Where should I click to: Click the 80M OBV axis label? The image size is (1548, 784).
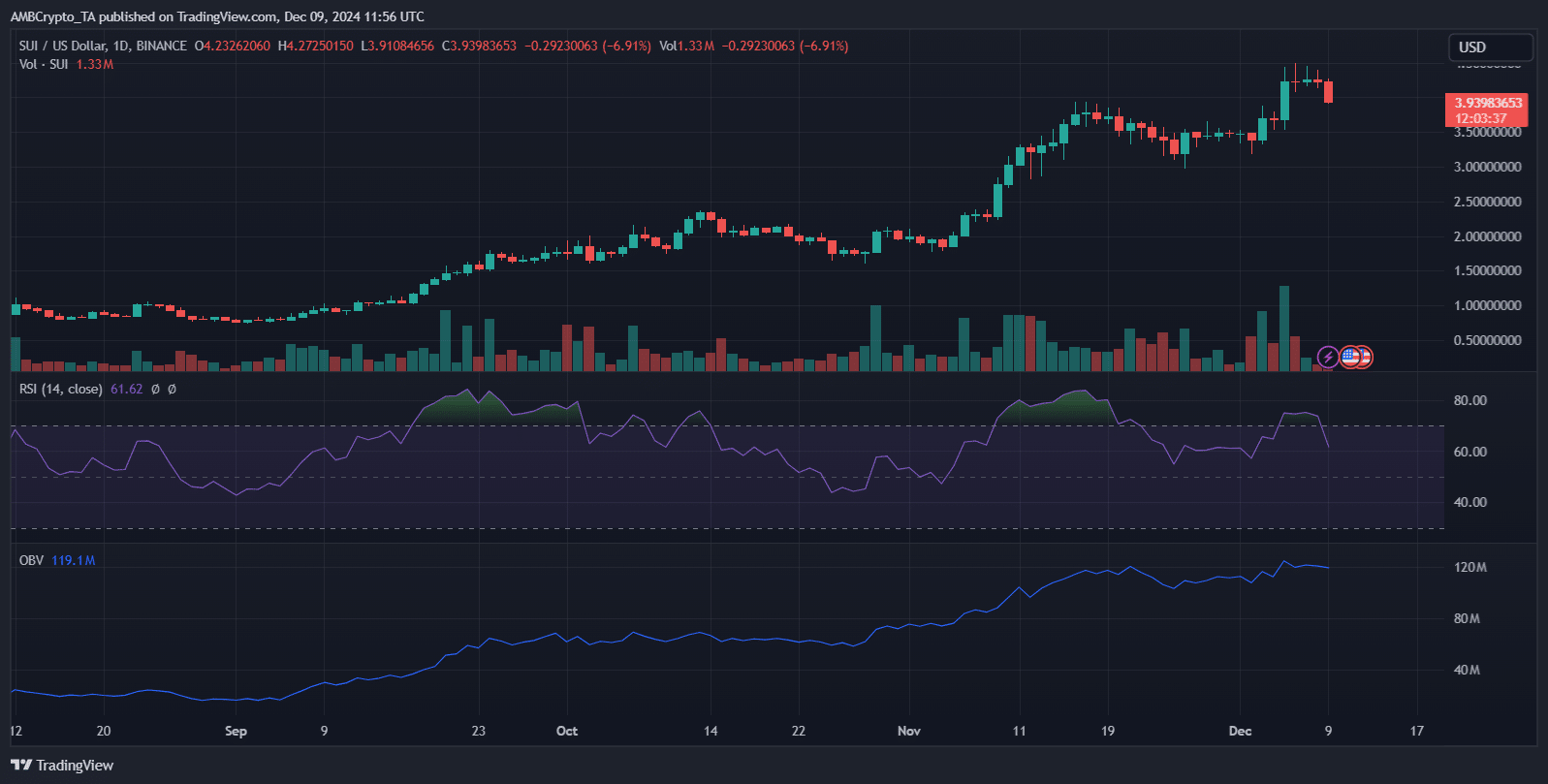(x=1468, y=618)
